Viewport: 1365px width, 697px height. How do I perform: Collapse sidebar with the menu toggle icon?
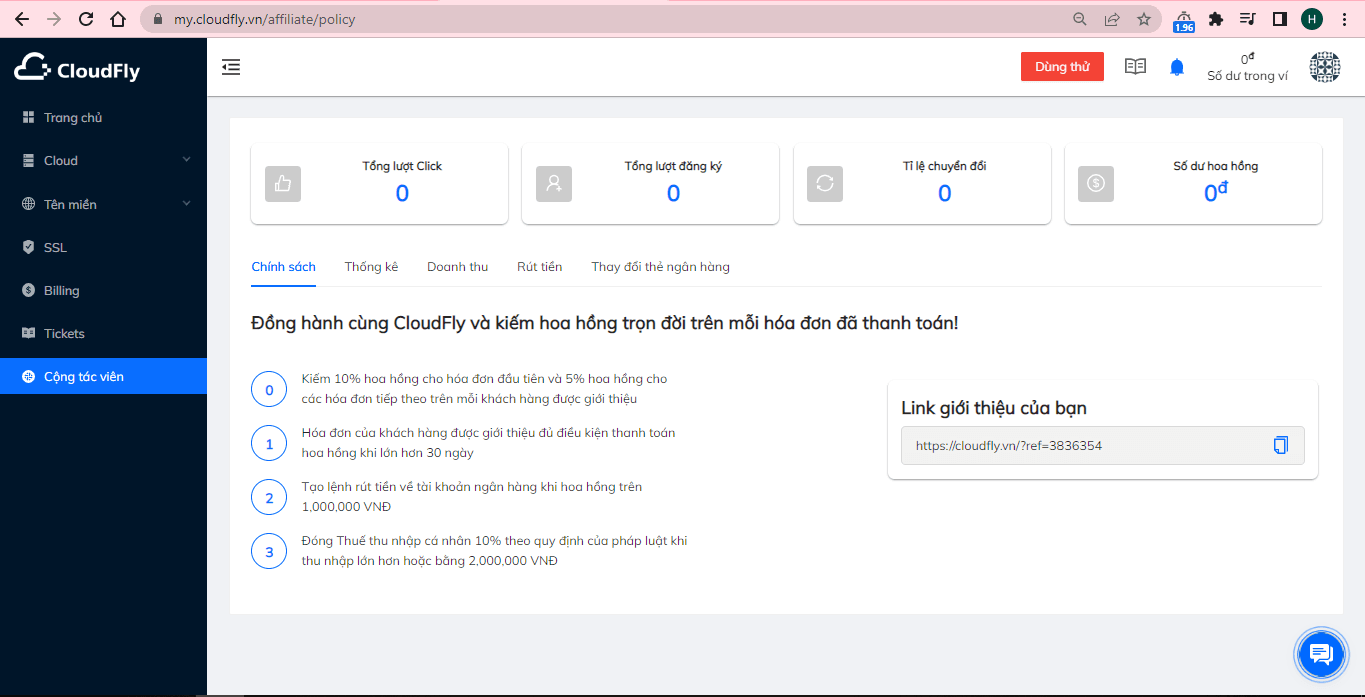click(231, 67)
